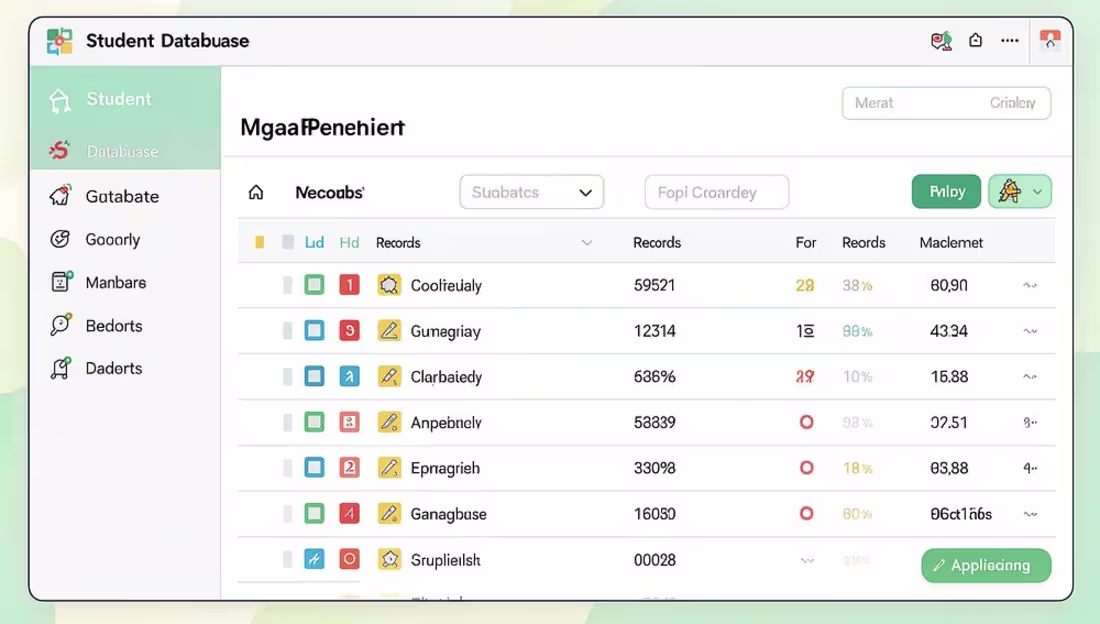This screenshot has height=624, width=1100.
Task: Click the edit pencil icon for Gunegriay
Action: click(x=389, y=331)
